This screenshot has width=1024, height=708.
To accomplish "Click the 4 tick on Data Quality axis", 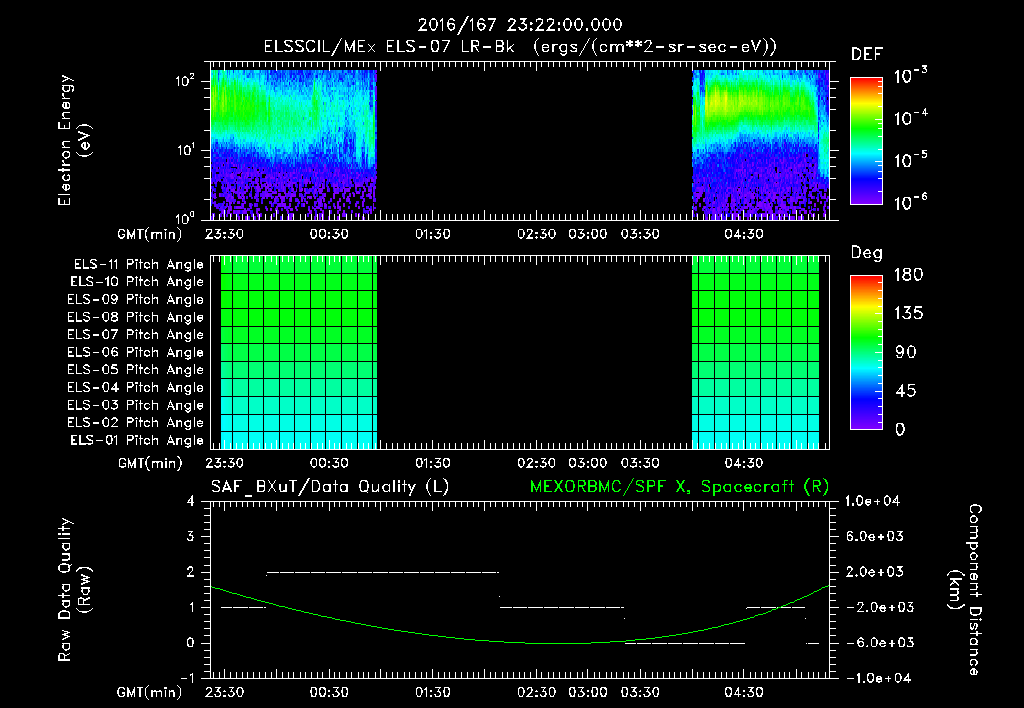I will click(190, 501).
